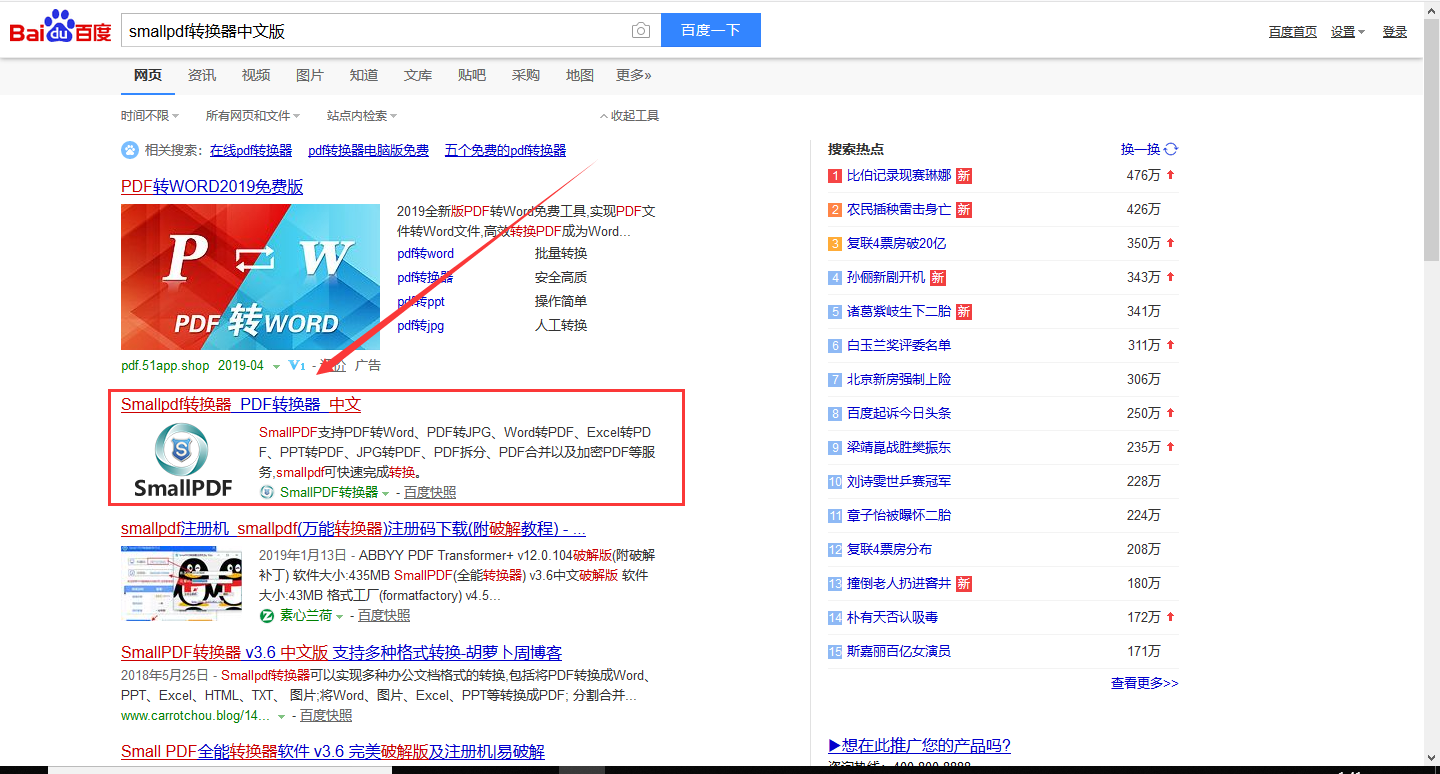The width and height of the screenshot is (1440, 774).
Task: Open the PDF转WORD2019免费版 result title
Action: (212, 187)
